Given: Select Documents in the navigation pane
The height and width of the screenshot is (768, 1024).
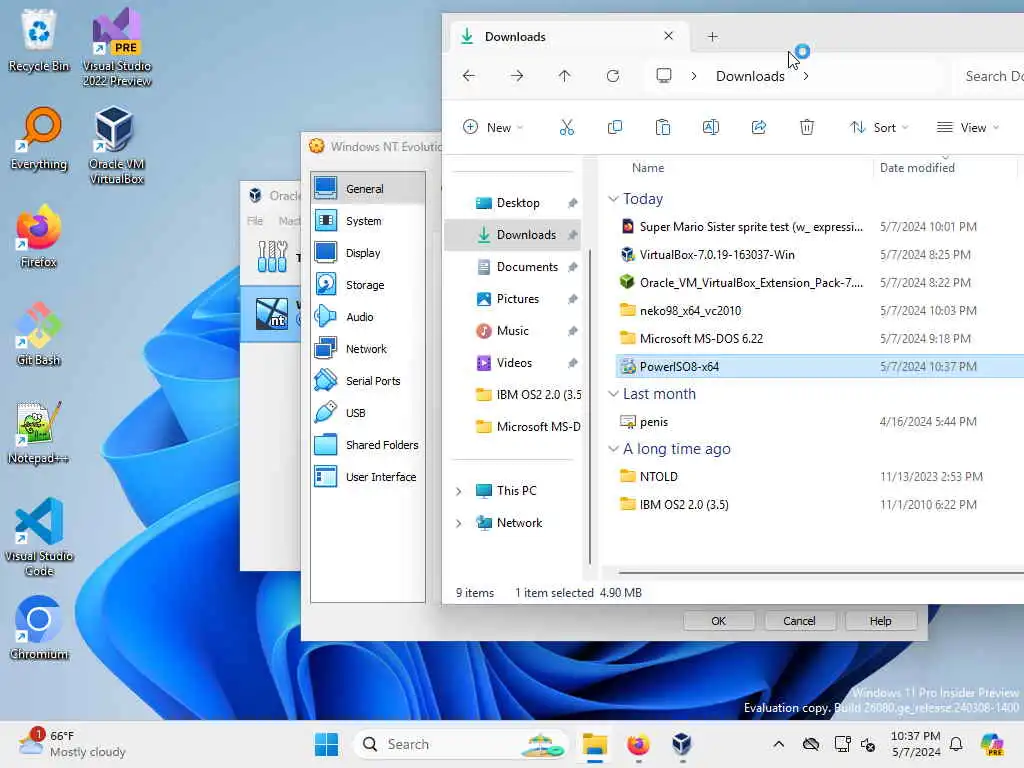Looking at the screenshot, I should (513, 266).
